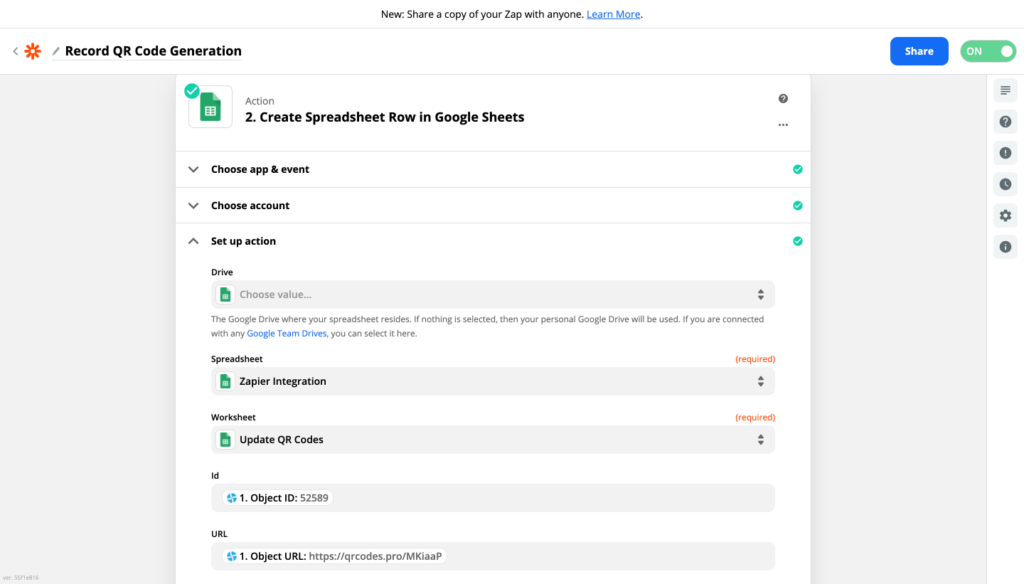1024x584 pixels.
Task: Click the Google Sheets step icon
Action: click(x=209, y=106)
